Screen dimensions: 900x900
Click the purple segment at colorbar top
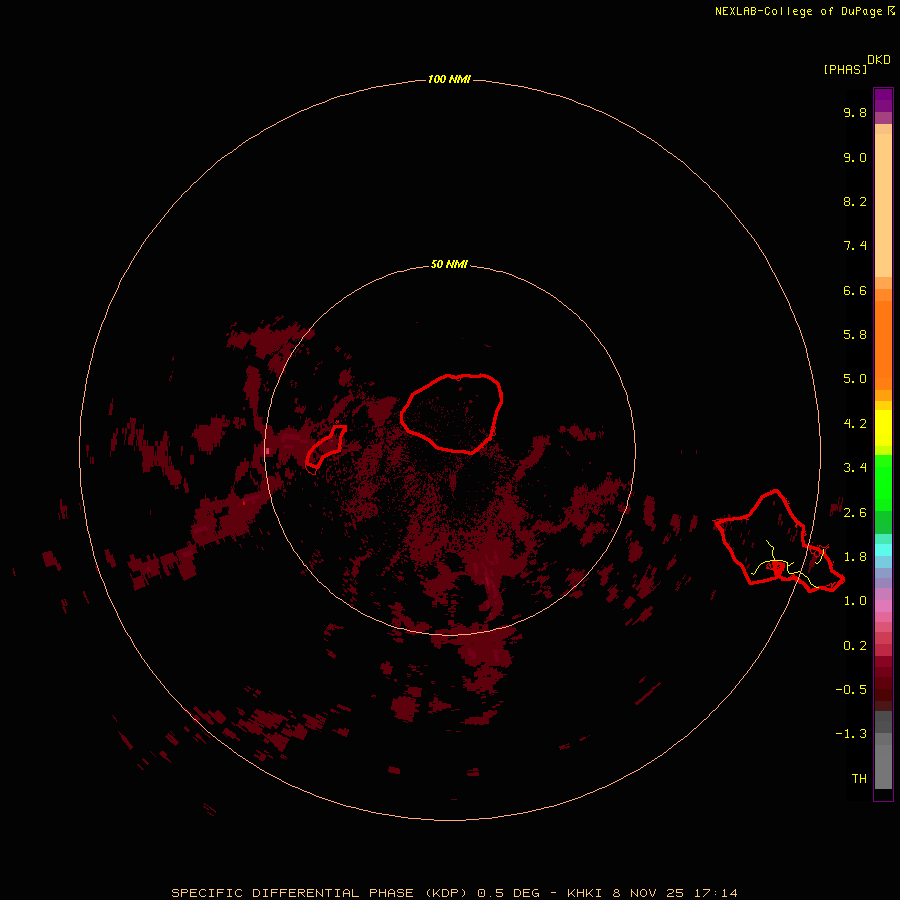[883, 100]
